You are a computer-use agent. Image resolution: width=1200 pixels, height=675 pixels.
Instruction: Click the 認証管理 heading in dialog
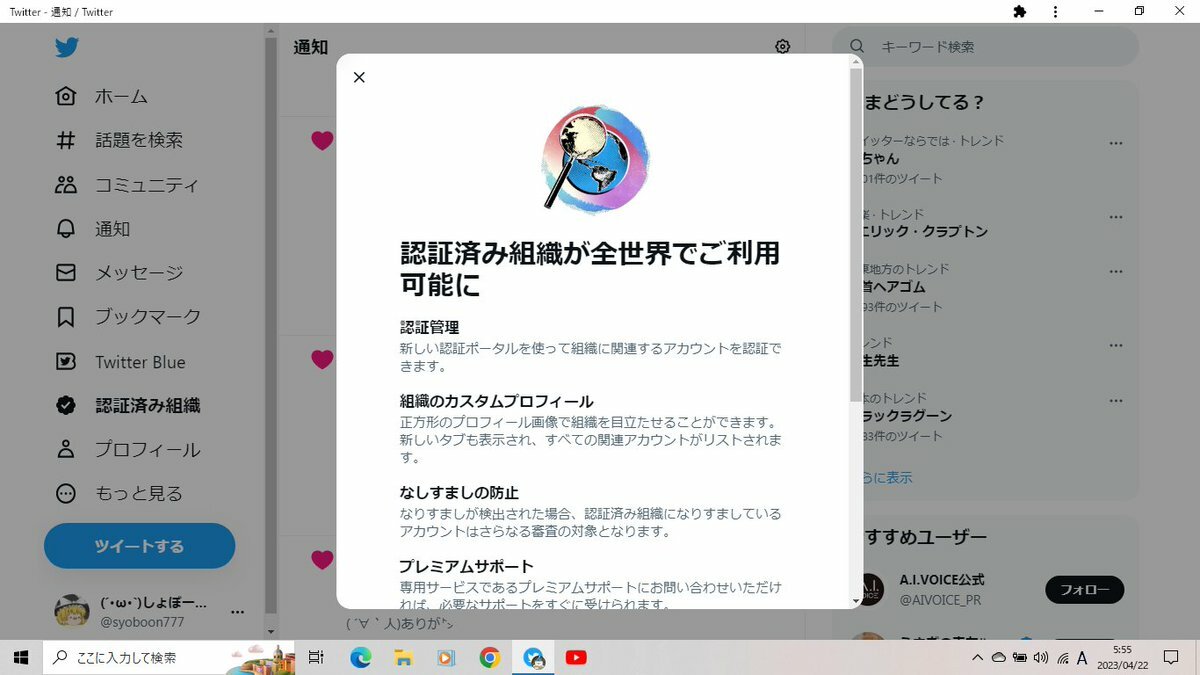pos(430,327)
